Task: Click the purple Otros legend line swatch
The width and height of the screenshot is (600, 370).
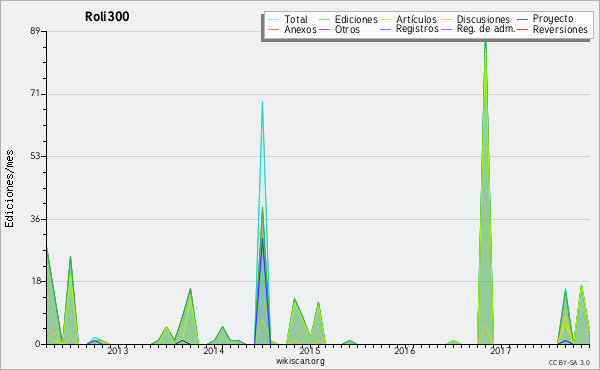Action: tap(324, 29)
